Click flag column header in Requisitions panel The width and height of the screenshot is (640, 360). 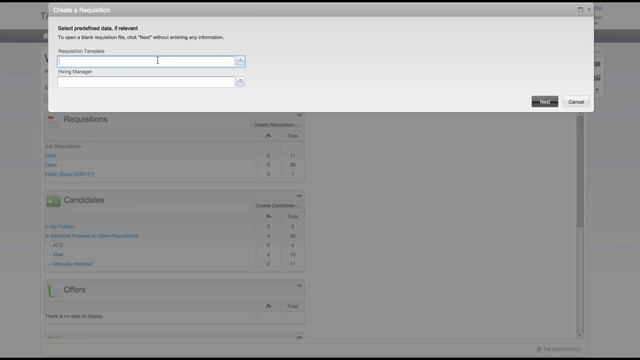[x=268, y=136]
